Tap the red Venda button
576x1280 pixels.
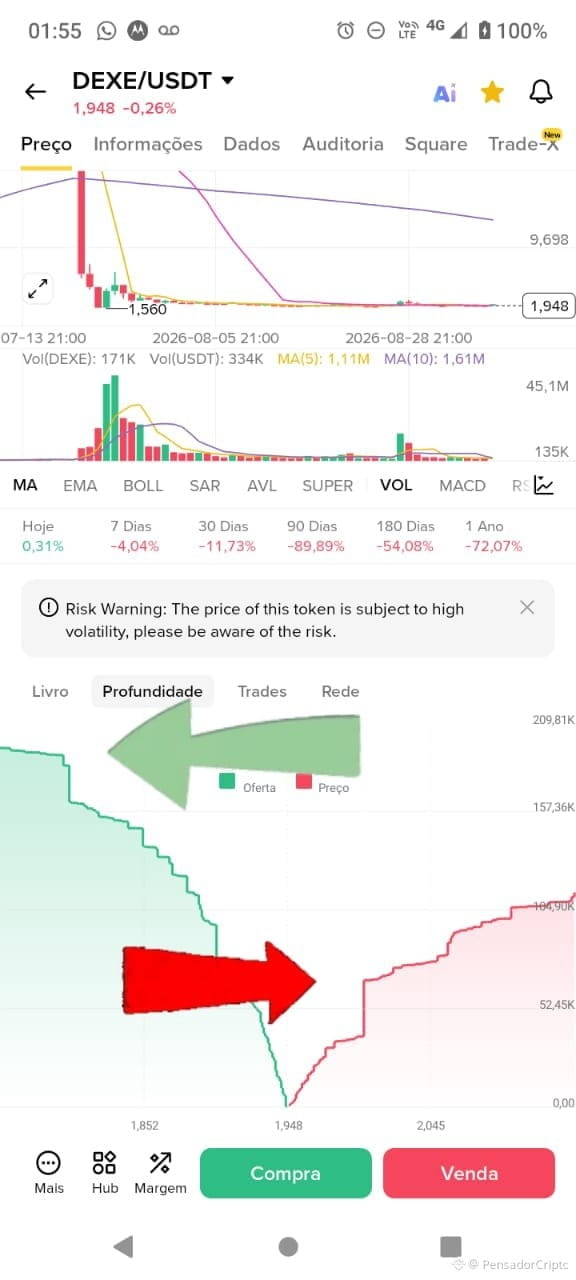[469, 1173]
